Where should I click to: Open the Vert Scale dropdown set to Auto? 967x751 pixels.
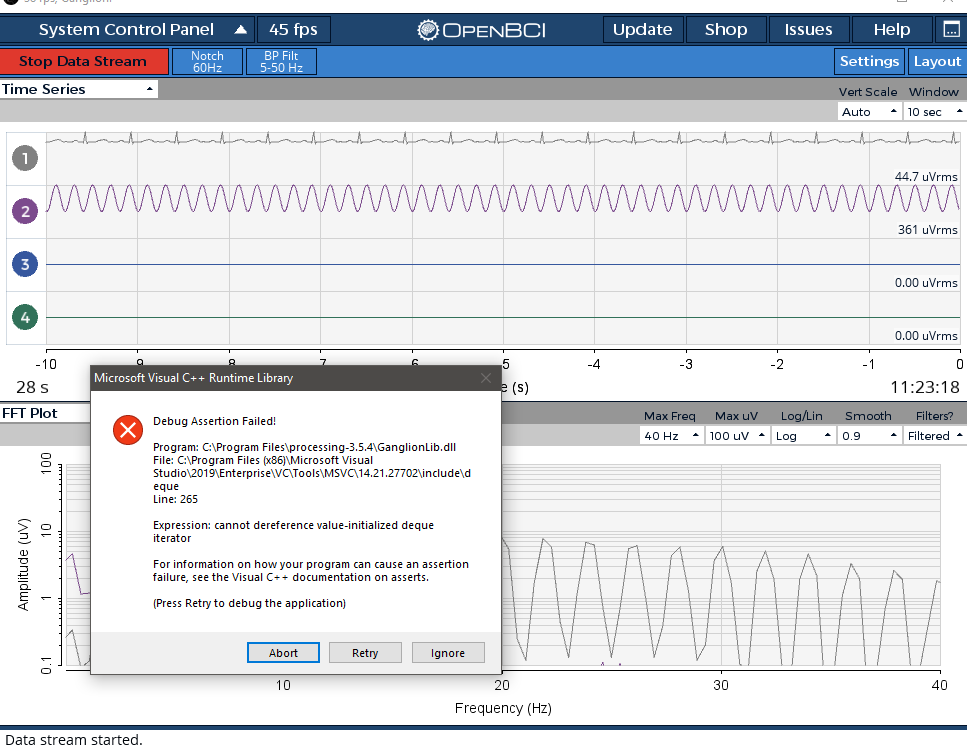pos(868,111)
